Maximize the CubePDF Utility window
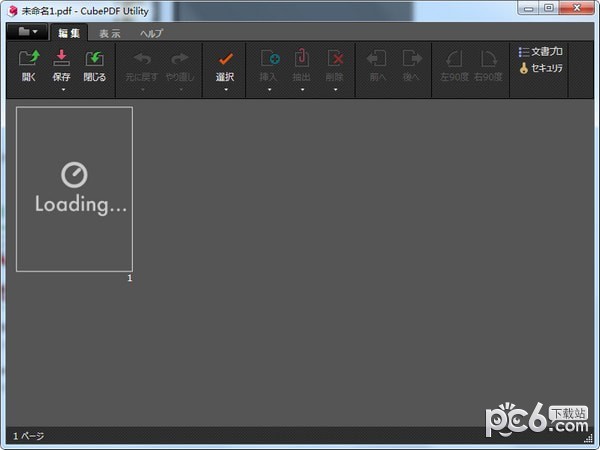The height and width of the screenshot is (450, 600). coord(549,8)
